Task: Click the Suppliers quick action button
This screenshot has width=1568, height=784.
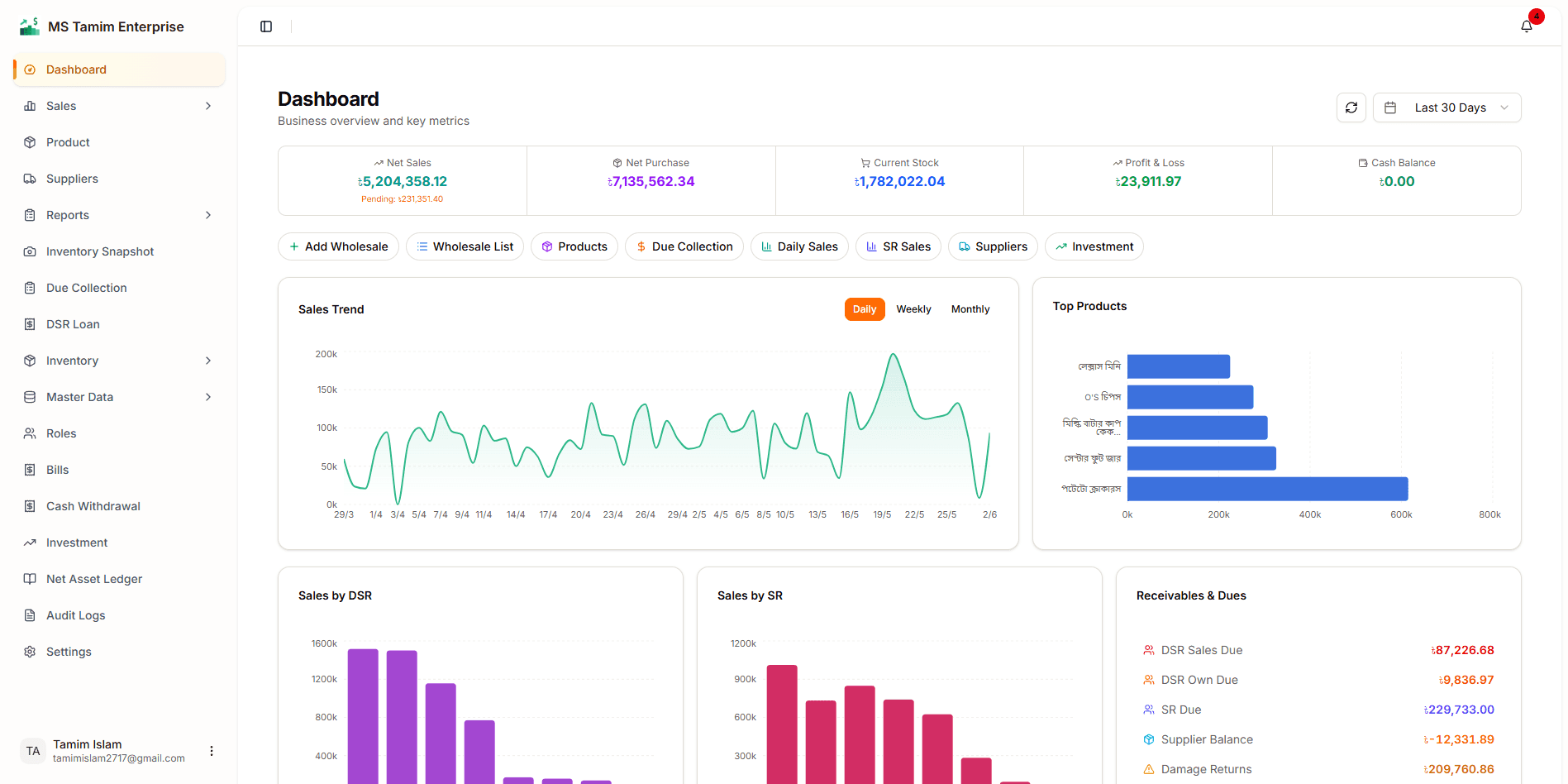Action: pyautogui.click(x=993, y=246)
